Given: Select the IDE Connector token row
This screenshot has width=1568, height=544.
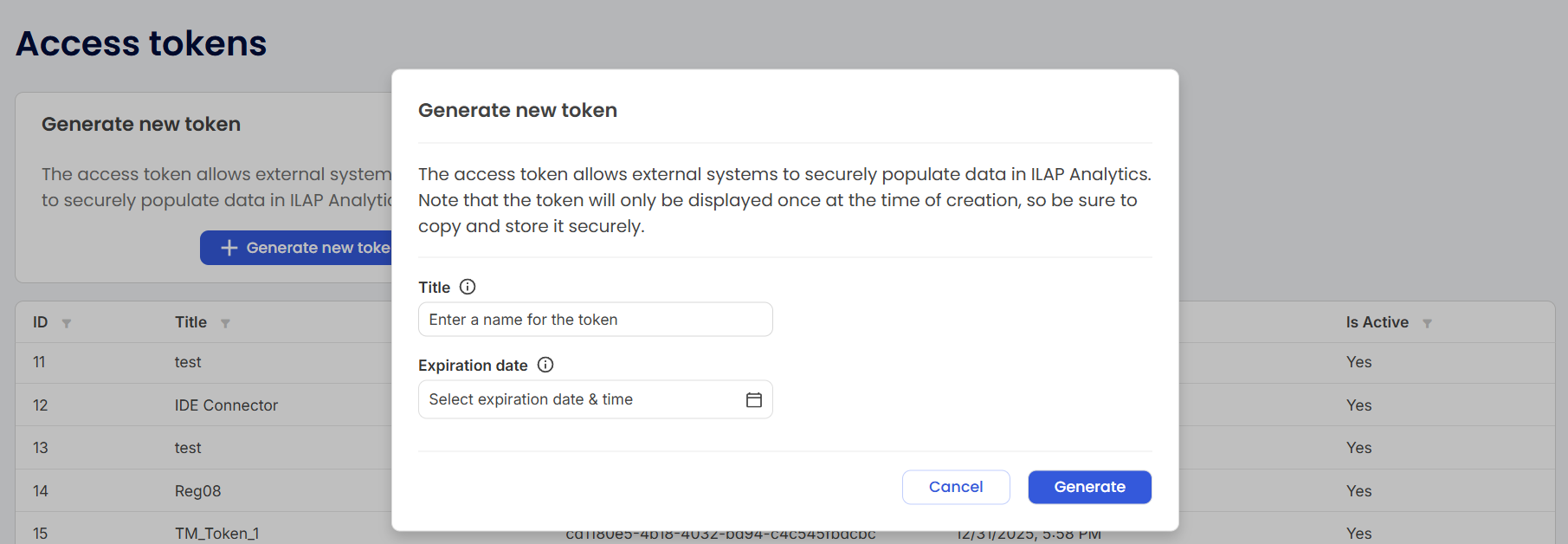Looking at the screenshot, I should pyautogui.click(x=226, y=405).
